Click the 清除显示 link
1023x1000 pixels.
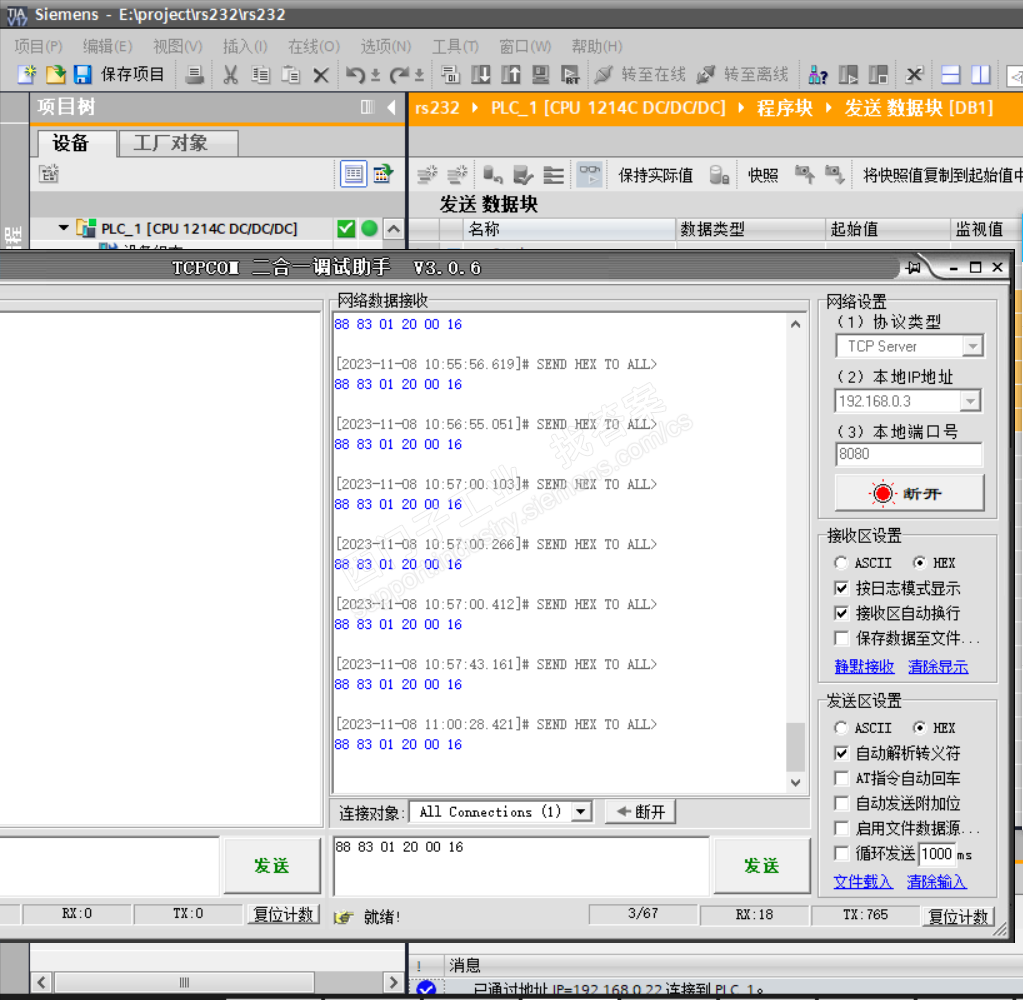938,667
